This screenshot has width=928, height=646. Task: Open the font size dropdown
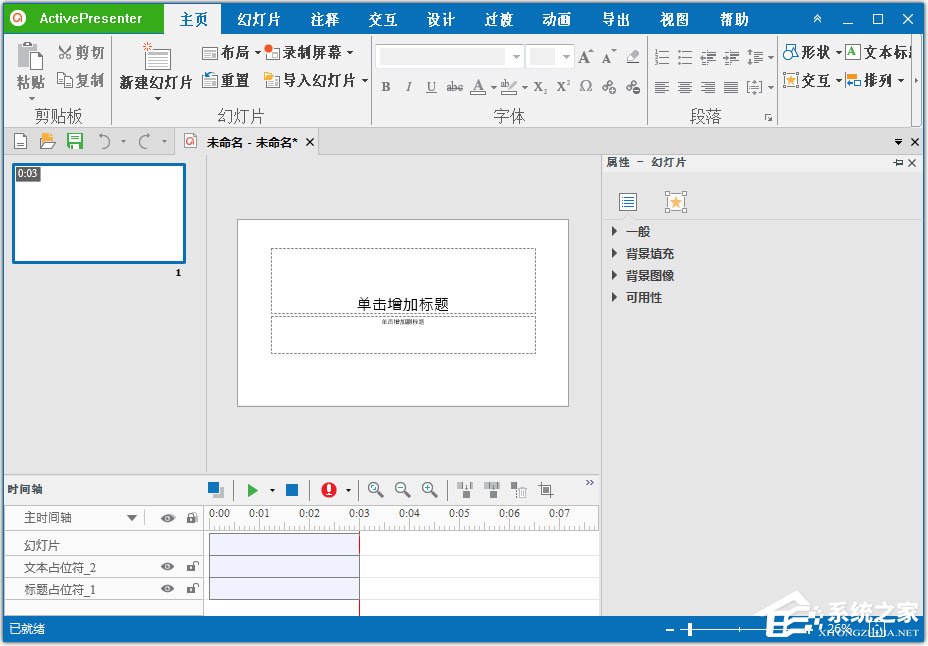pyautogui.click(x=566, y=57)
